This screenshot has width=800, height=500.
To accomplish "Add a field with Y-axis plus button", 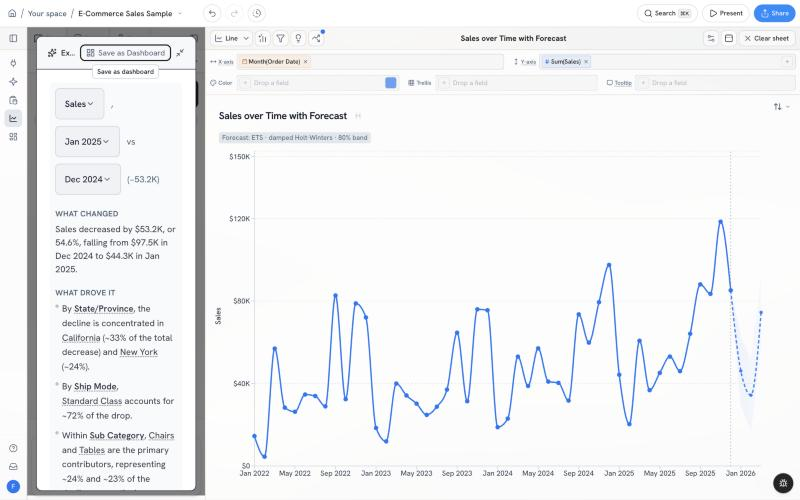I will [x=787, y=62].
